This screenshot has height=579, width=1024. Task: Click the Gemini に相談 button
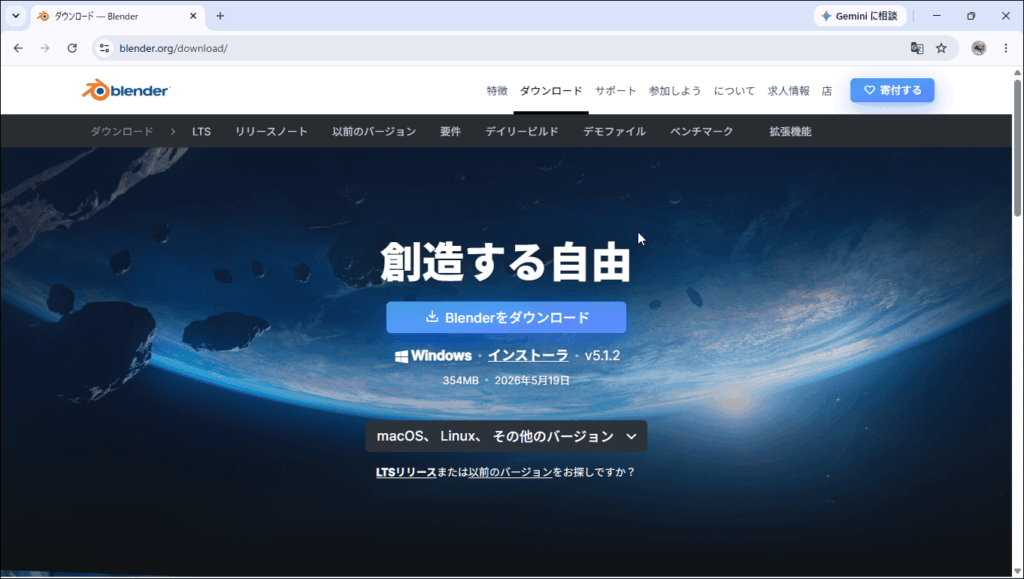tap(860, 16)
